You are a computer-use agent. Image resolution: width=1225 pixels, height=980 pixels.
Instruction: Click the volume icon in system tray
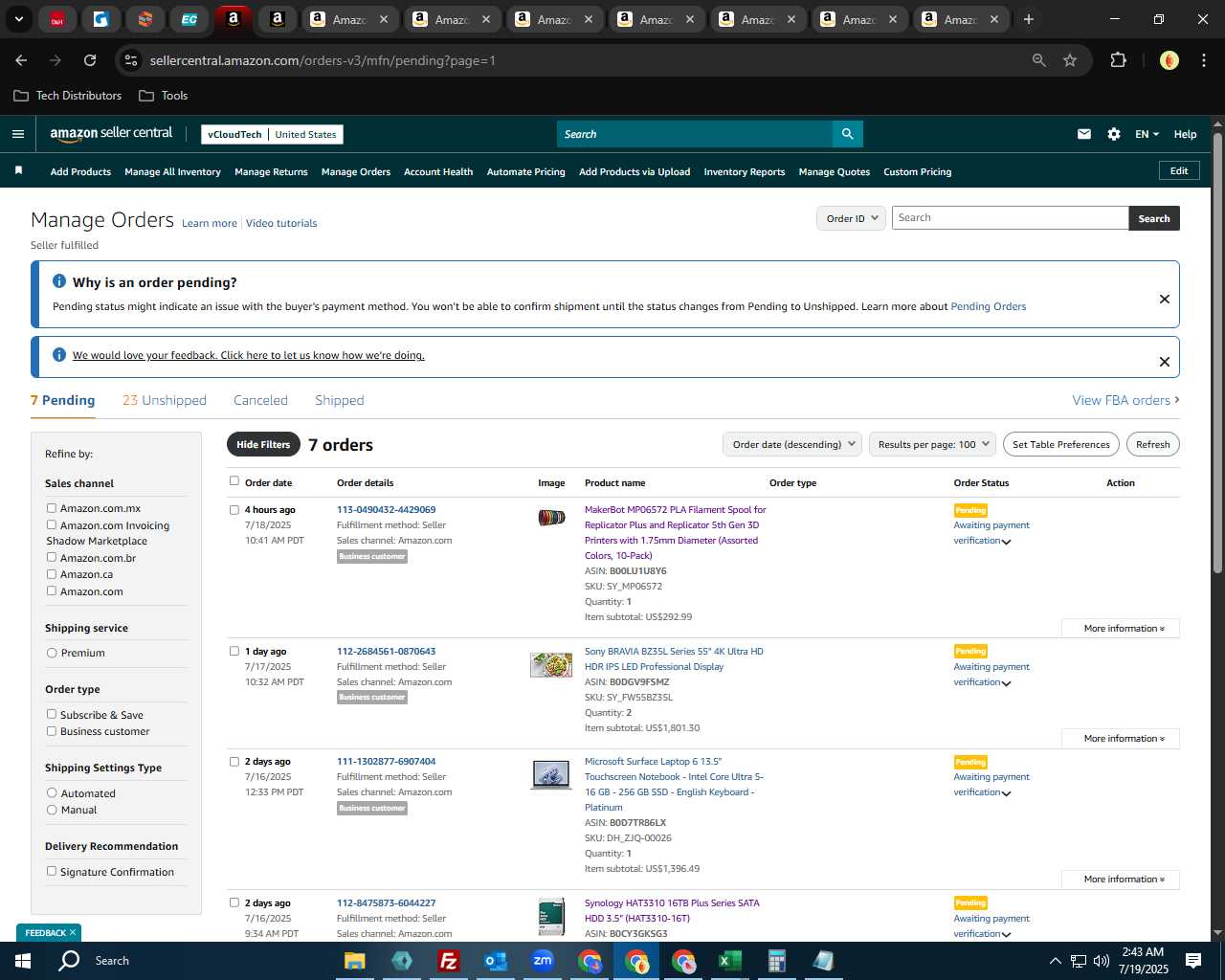(x=1102, y=961)
